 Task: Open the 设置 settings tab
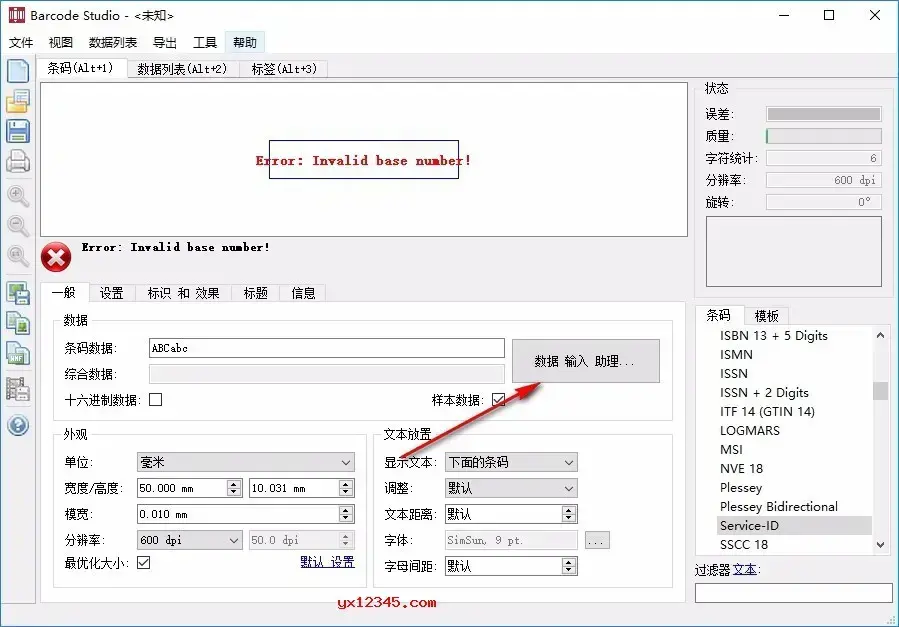pos(111,293)
